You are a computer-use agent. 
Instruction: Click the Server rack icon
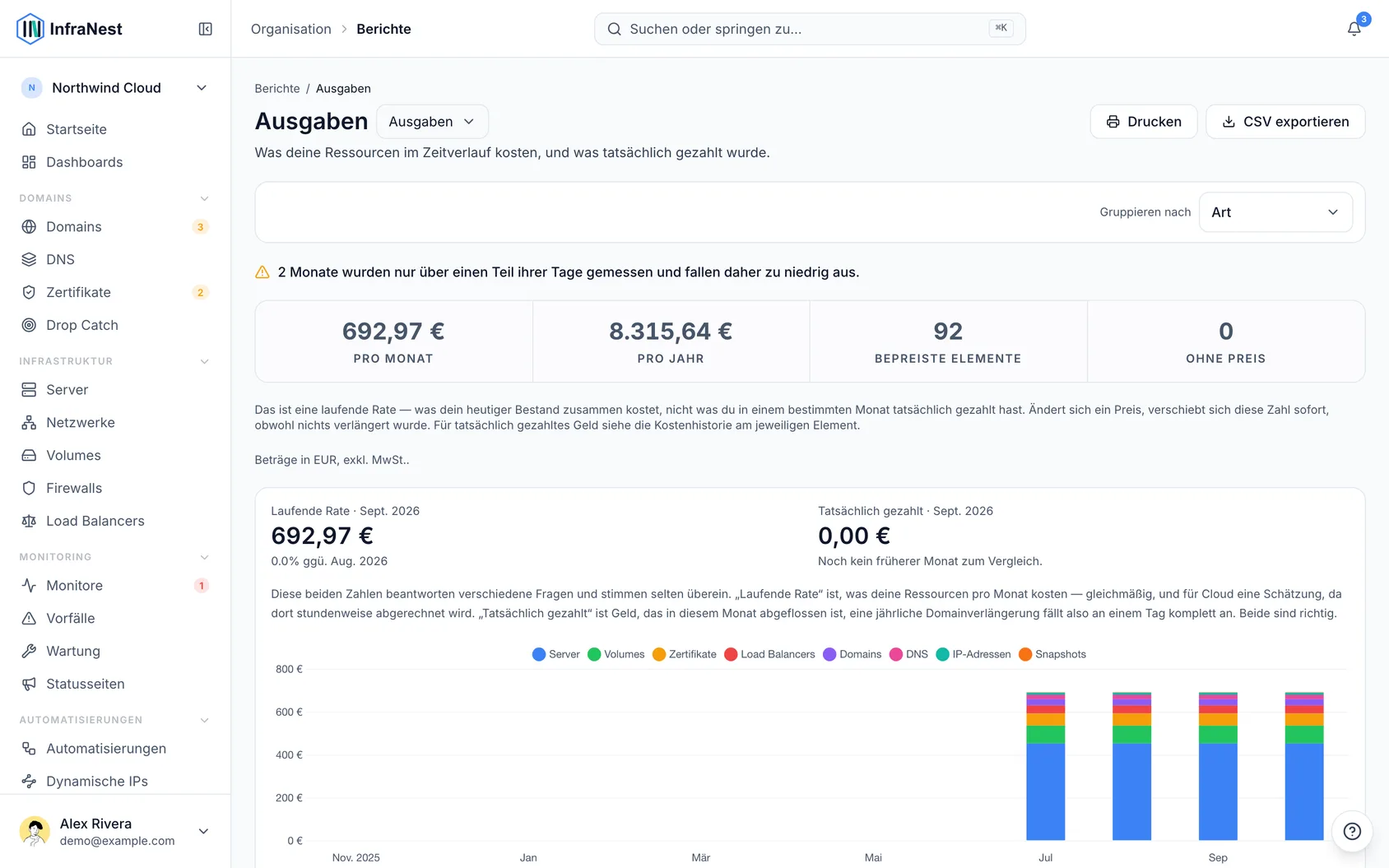click(29, 390)
